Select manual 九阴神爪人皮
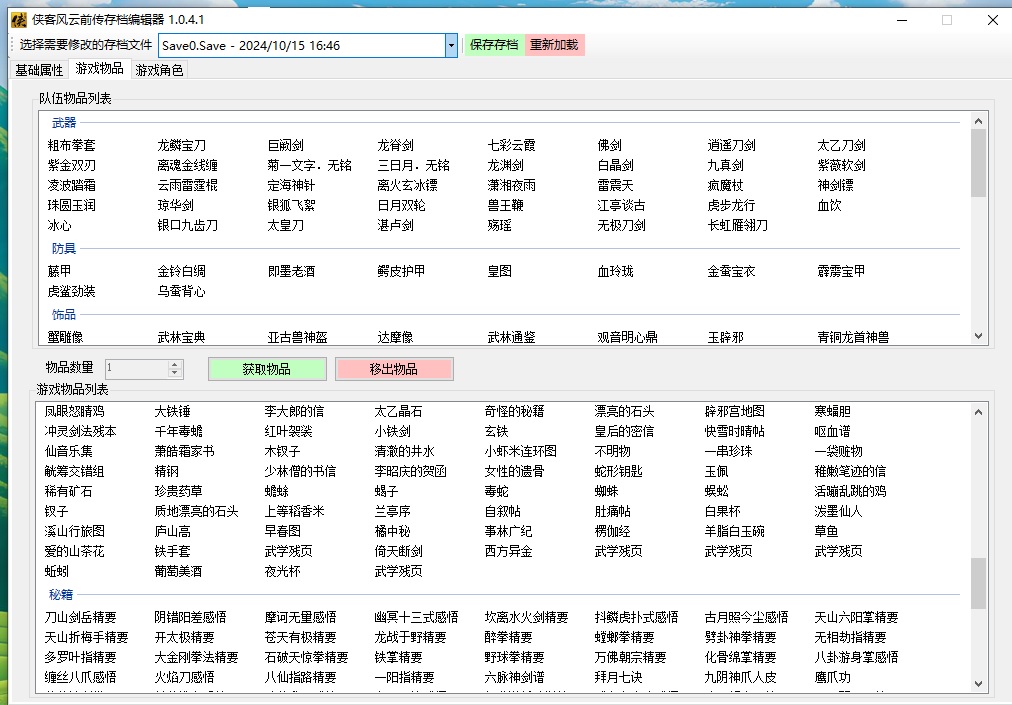The width and height of the screenshot is (1012, 705). [741, 677]
